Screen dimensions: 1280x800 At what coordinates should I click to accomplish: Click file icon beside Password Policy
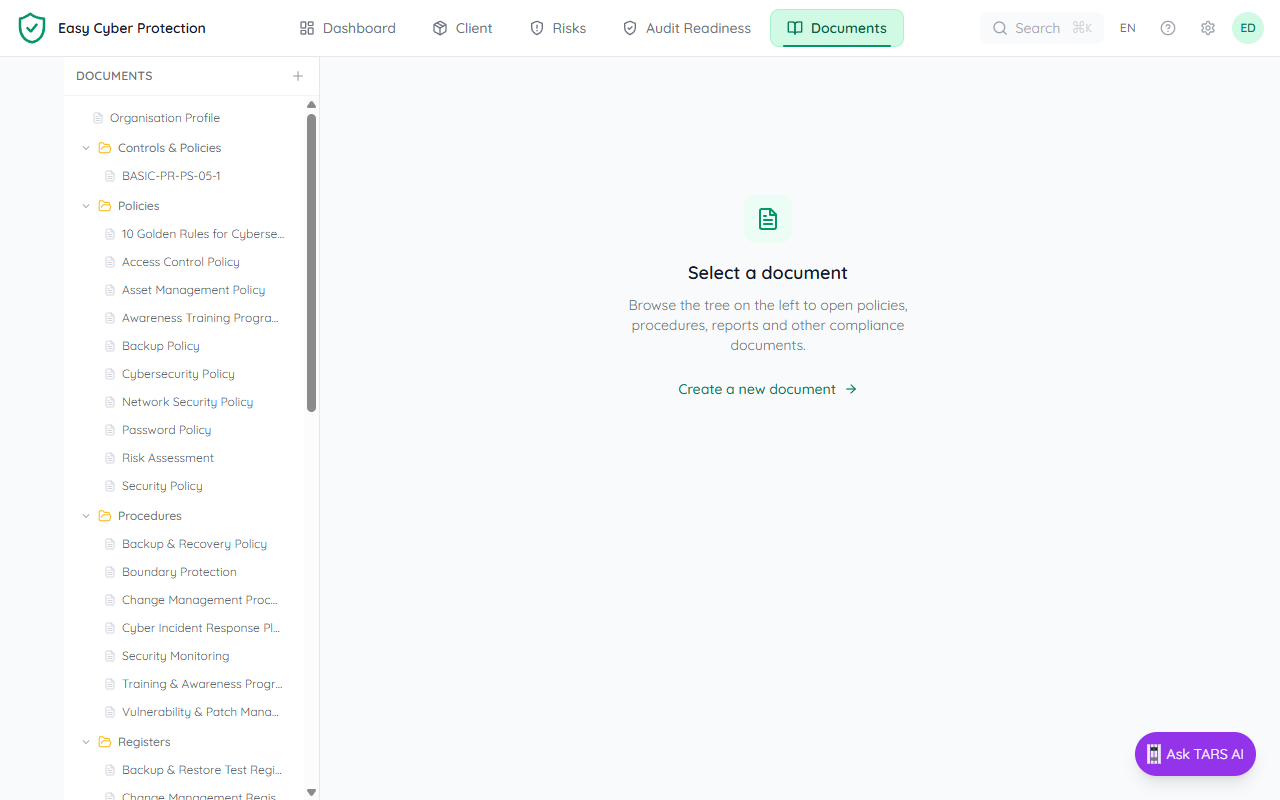click(111, 430)
